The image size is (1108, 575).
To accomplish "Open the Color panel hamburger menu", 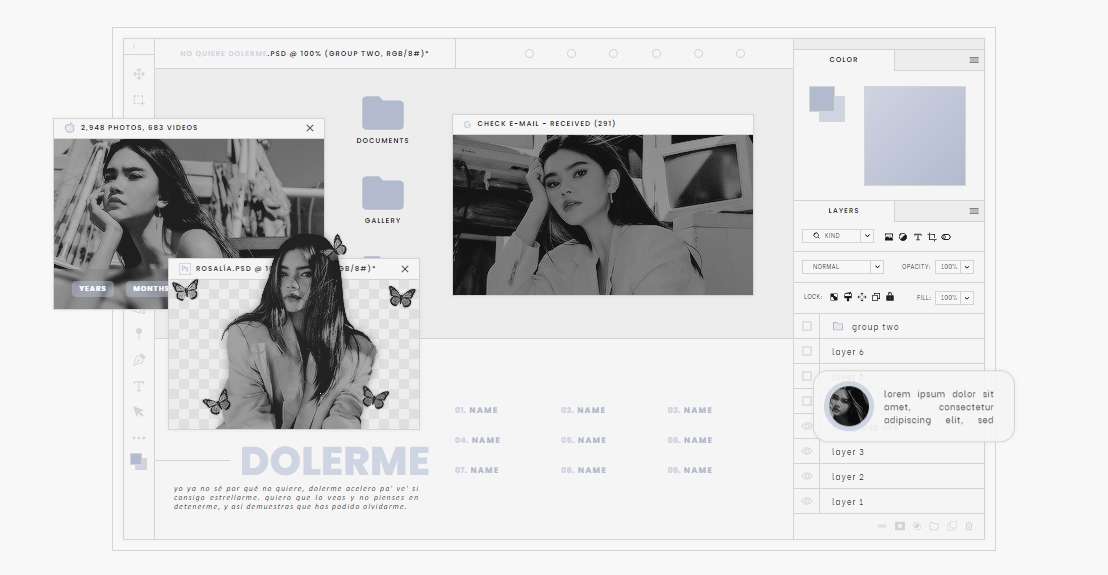I will 974,60.
